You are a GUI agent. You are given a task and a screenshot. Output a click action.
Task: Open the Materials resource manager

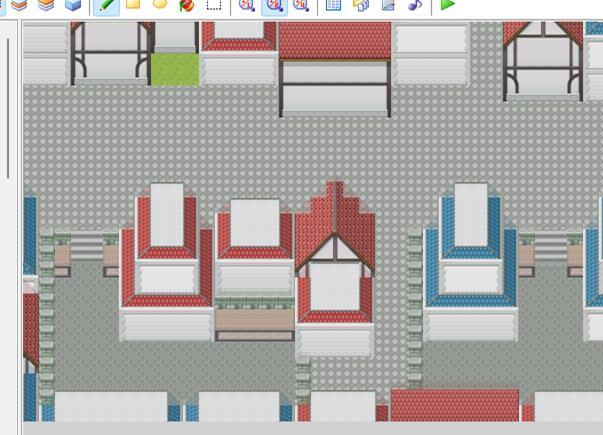tap(361, 5)
